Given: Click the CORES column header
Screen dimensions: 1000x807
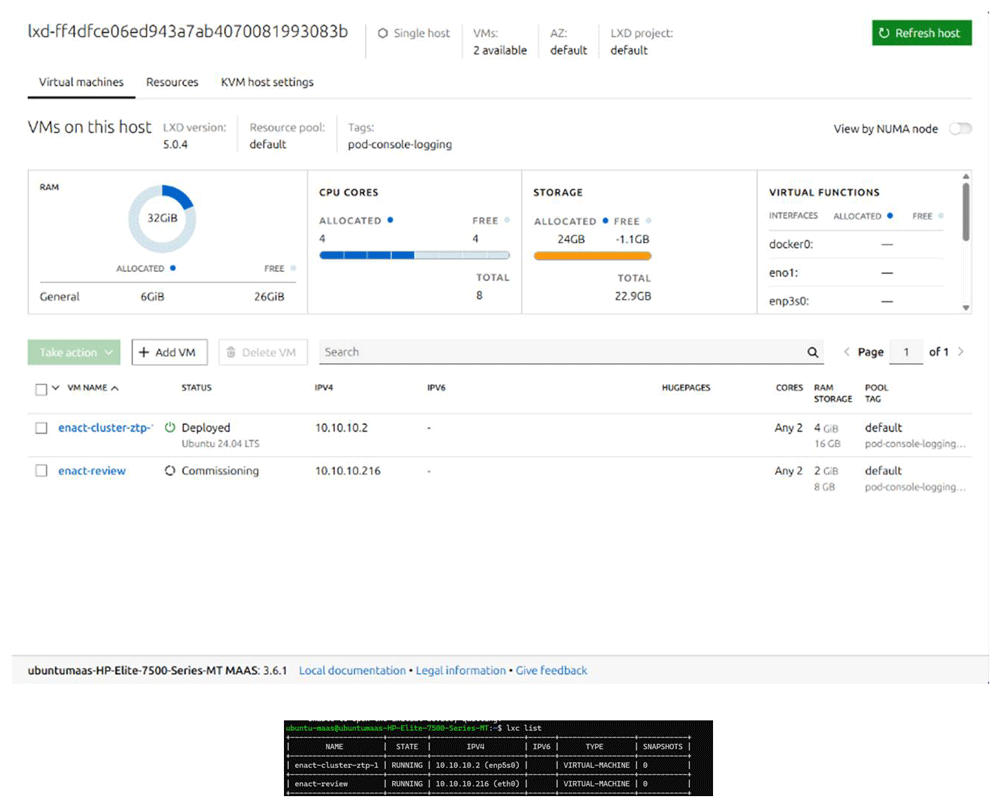Looking at the screenshot, I should coord(790,387).
